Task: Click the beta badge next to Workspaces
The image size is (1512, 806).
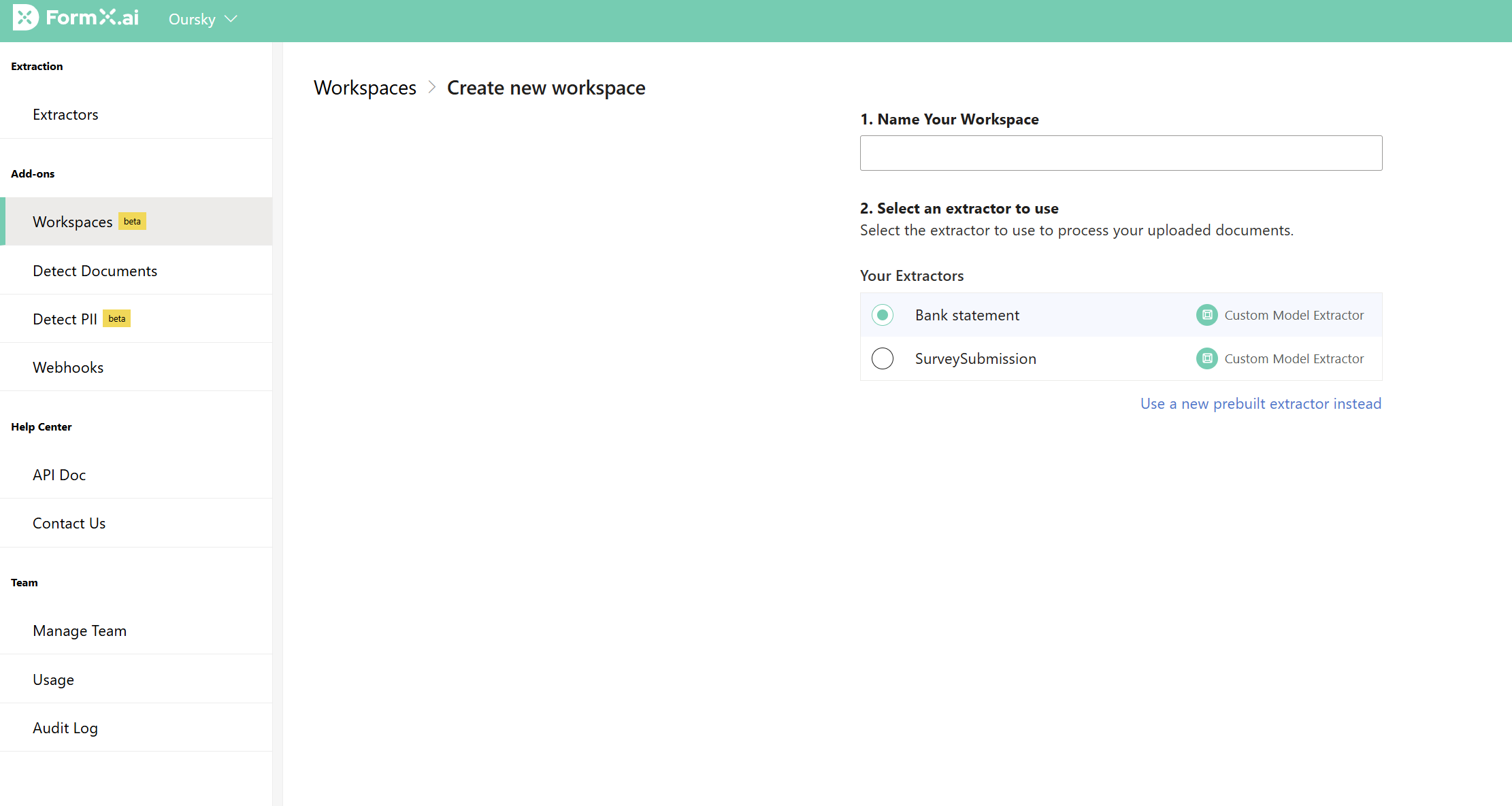Action: (x=132, y=222)
